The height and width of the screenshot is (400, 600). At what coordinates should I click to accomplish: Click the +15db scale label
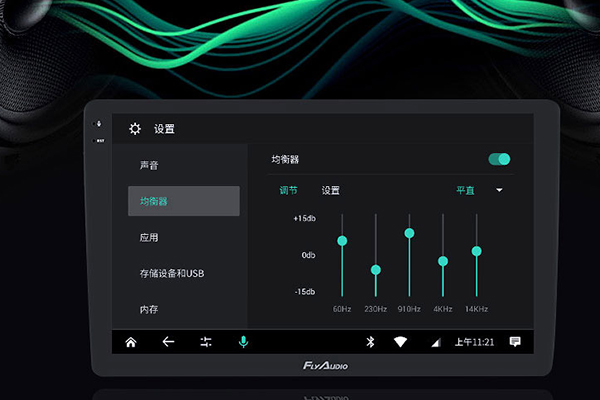click(x=305, y=219)
